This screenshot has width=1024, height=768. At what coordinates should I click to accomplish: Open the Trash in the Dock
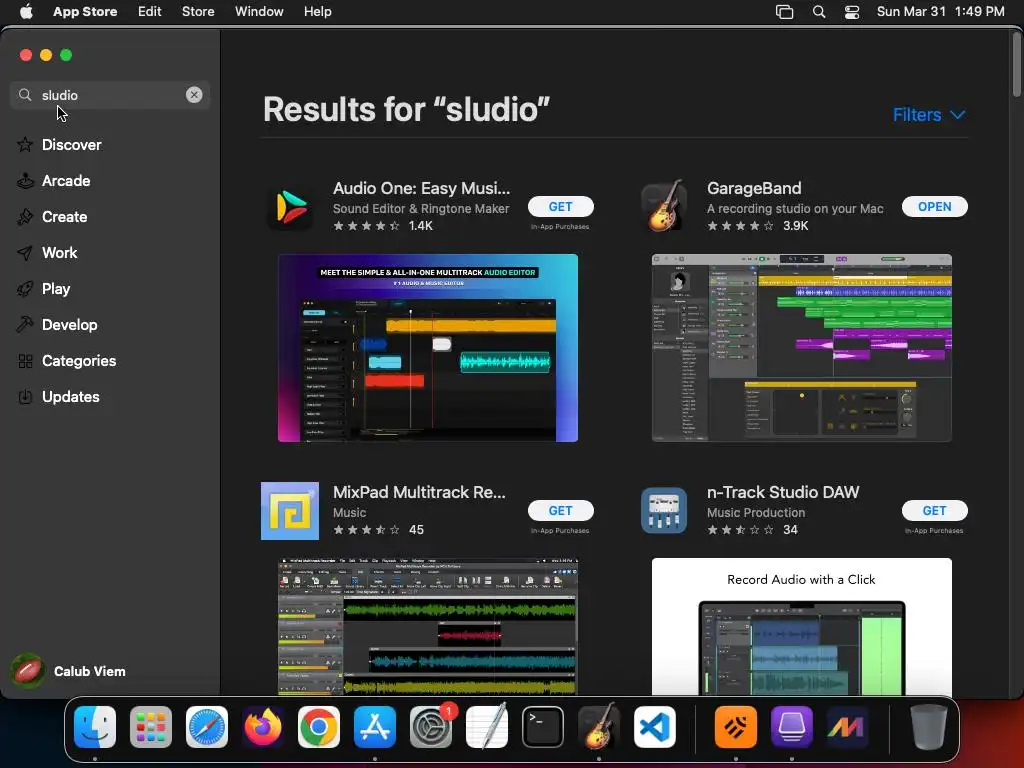tap(929, 727)
